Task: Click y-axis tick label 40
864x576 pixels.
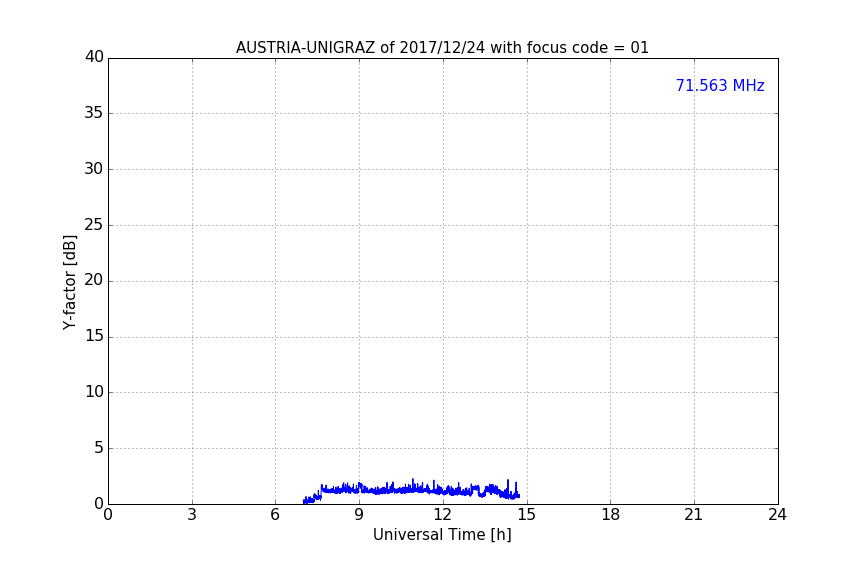Action: point(94,57)
